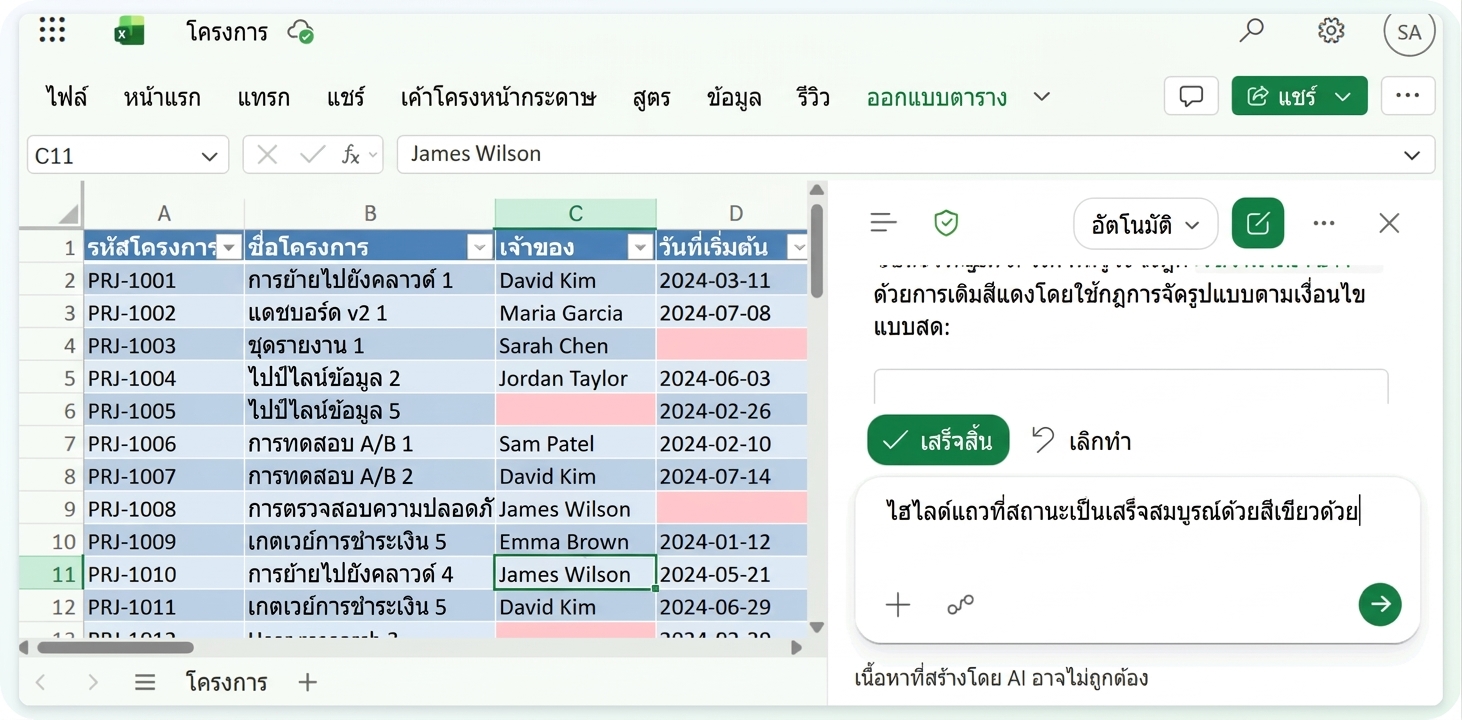1462x720 pixels.
Task: Open the อัตโนมัติ mode dropdown
Action: pyautogui.click(x=1146, y=223)
